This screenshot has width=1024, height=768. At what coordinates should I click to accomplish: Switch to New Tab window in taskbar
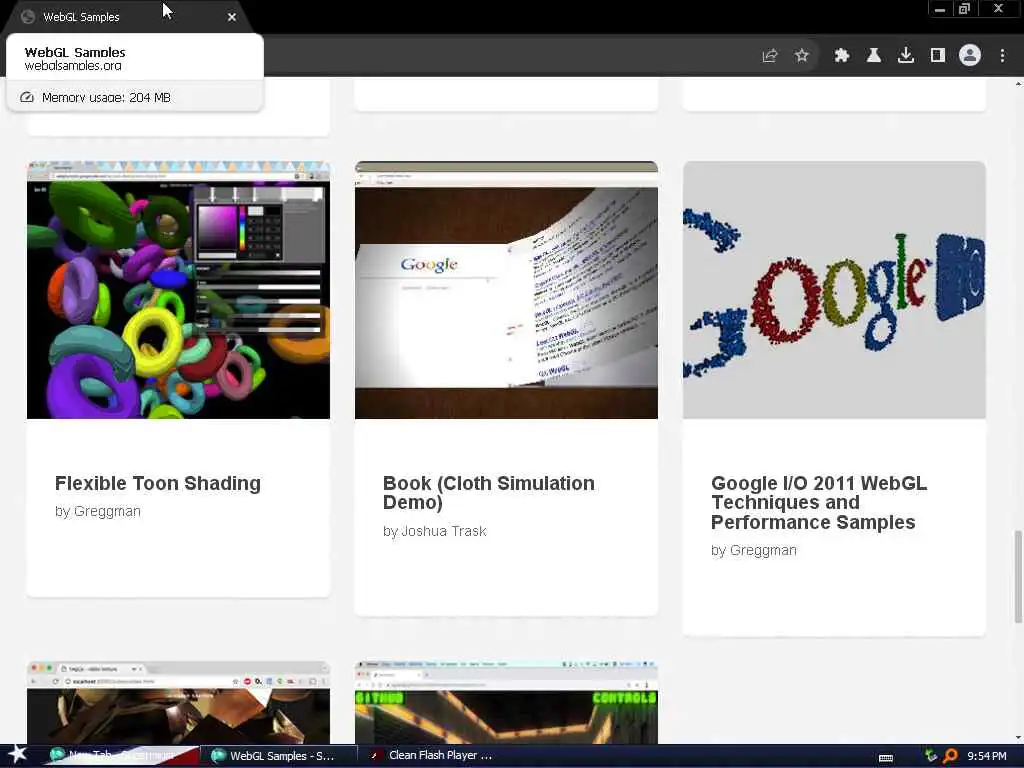pyautogui.click(x=121, y=756)
